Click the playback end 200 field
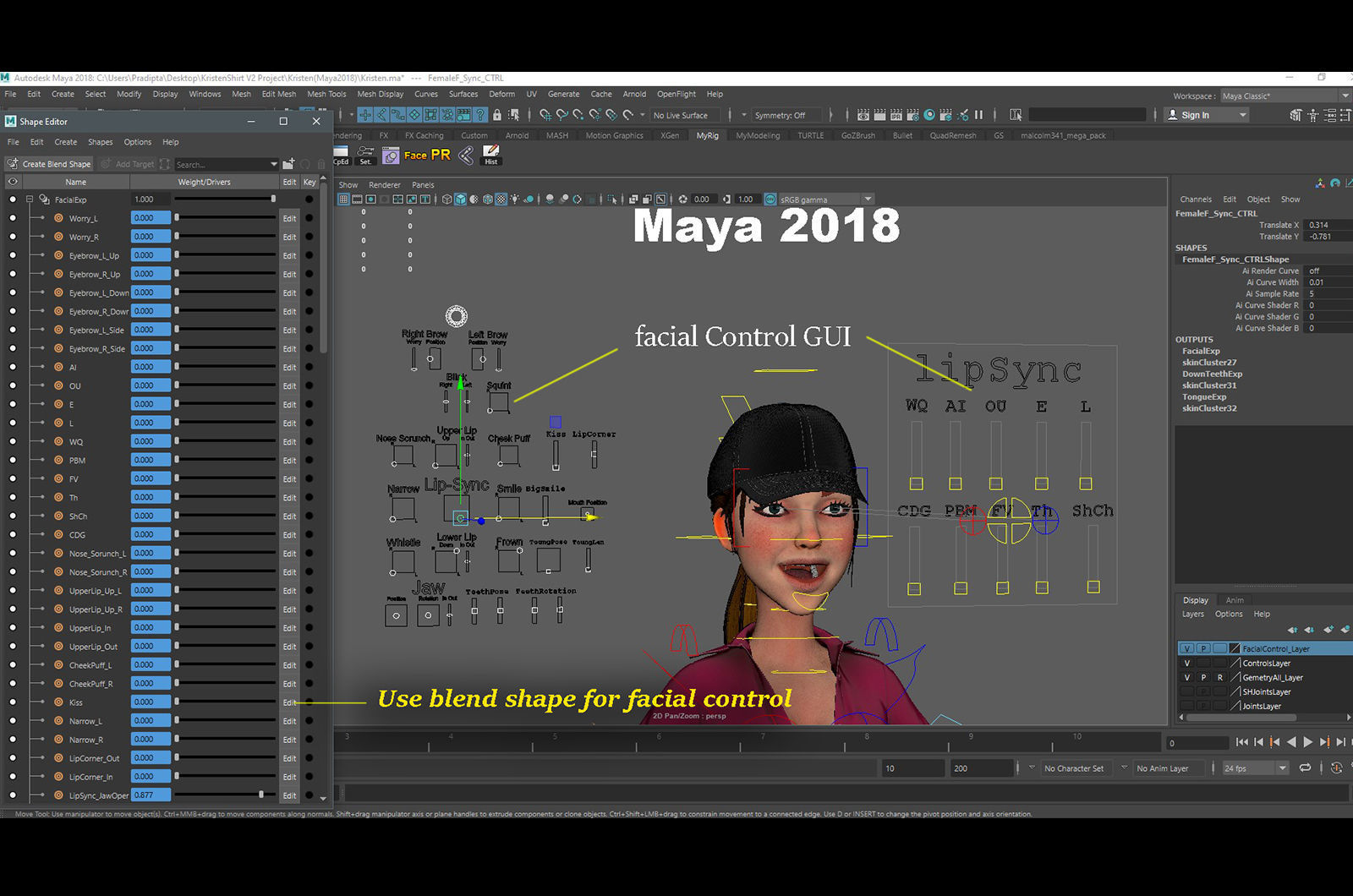Screen dimensions: 1353x896 (981, 768)
